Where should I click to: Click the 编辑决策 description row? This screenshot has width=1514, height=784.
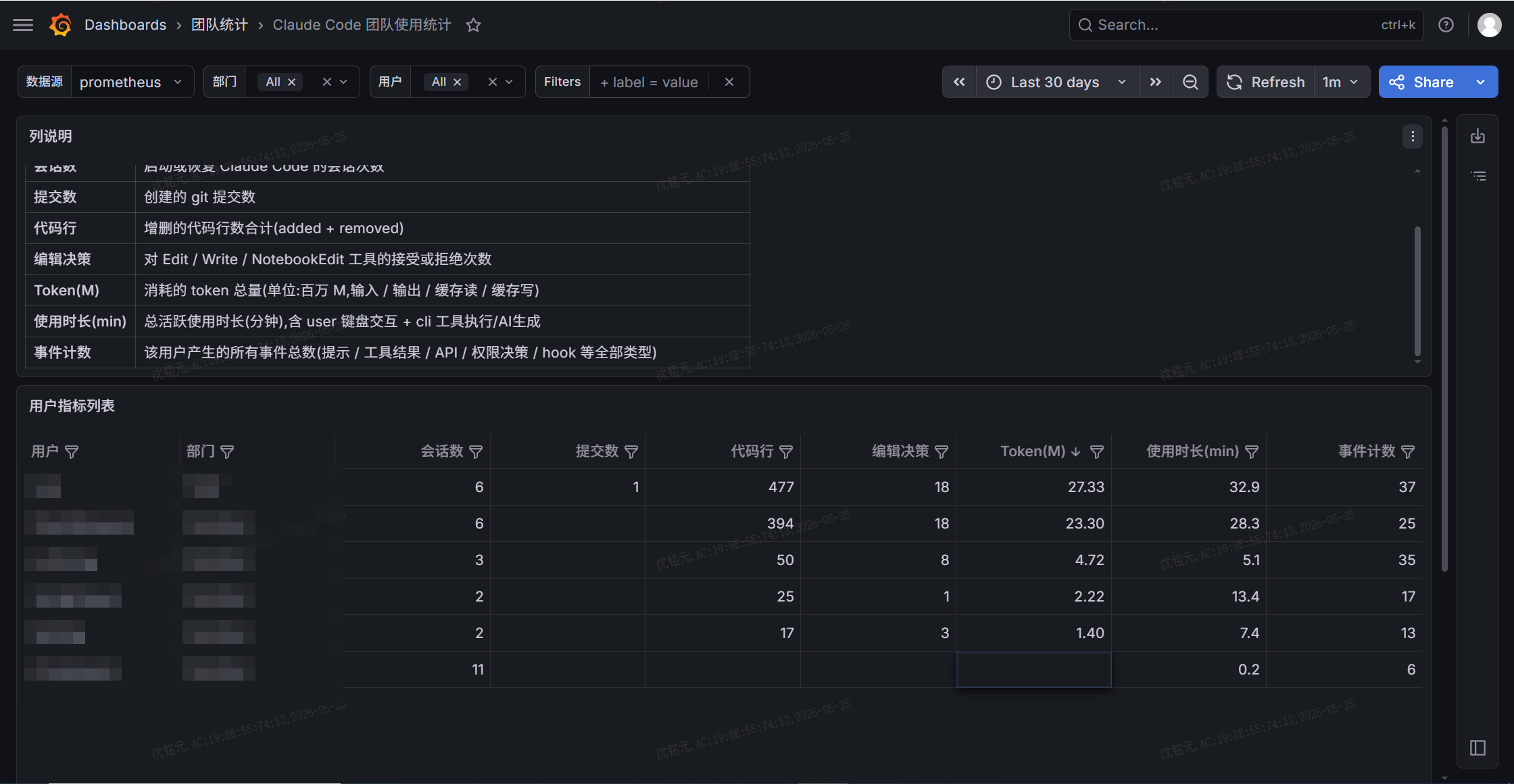[387, 260]
